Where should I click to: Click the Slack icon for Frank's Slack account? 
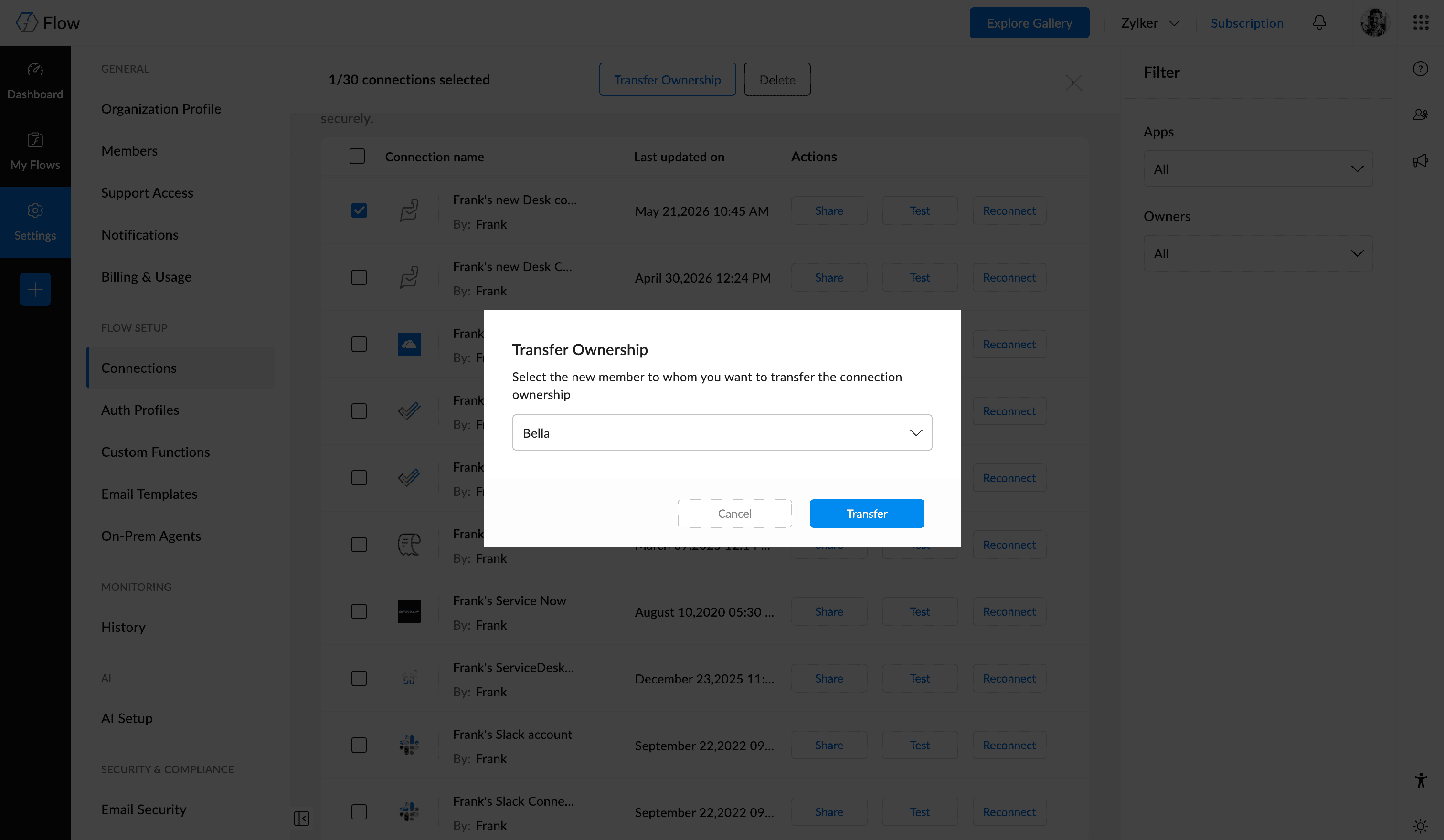[409, 745]
